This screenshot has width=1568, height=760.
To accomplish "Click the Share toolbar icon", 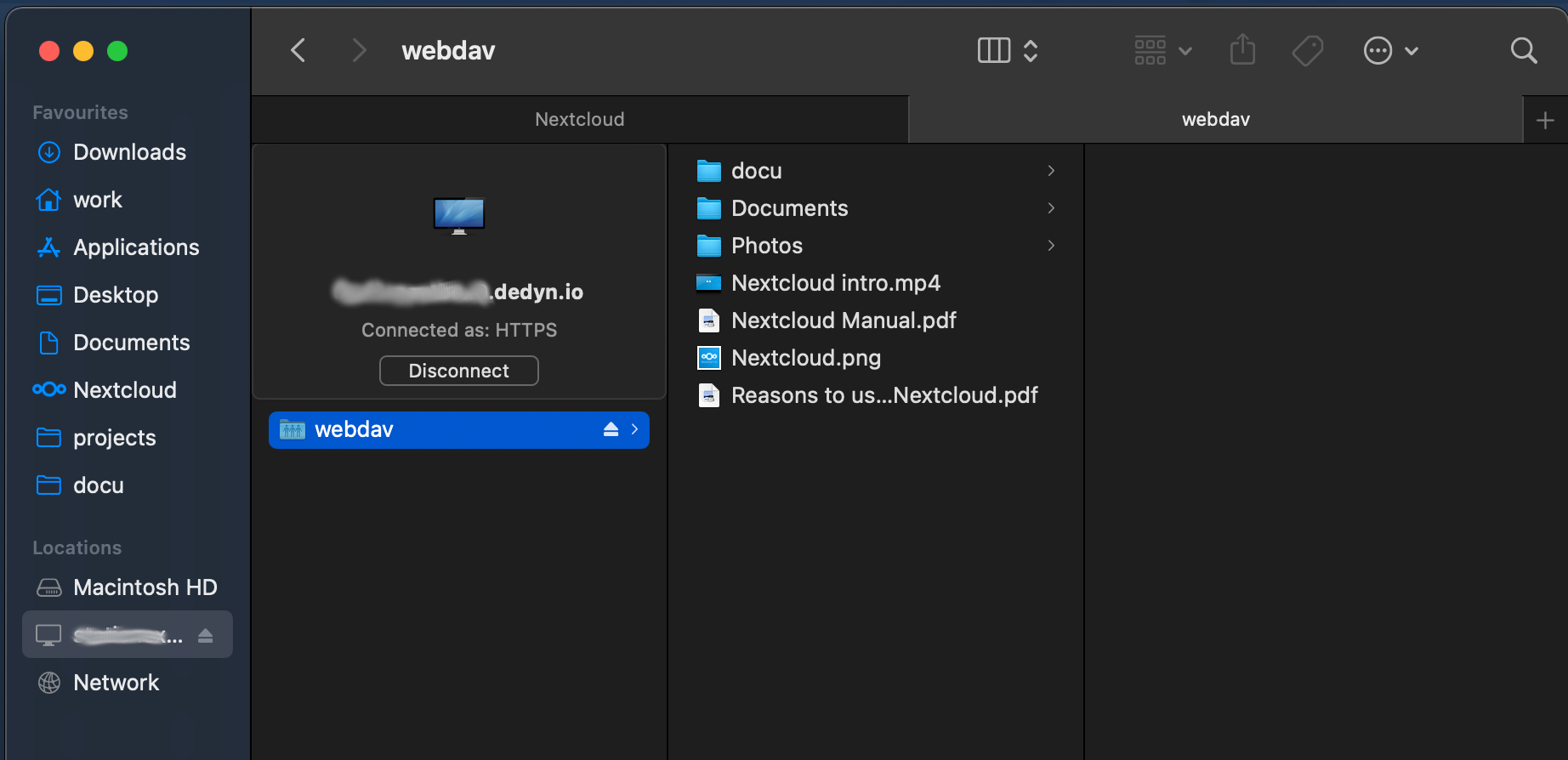I will [x=1242, y=50].
